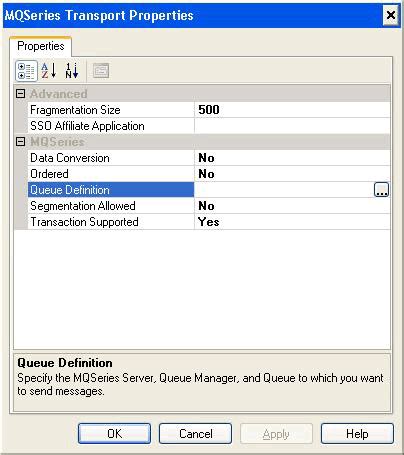The height and width of the screenshot is (455, 404).
Task: Open the Queue Definition ellipsis button
Action: tap(381, 190)
